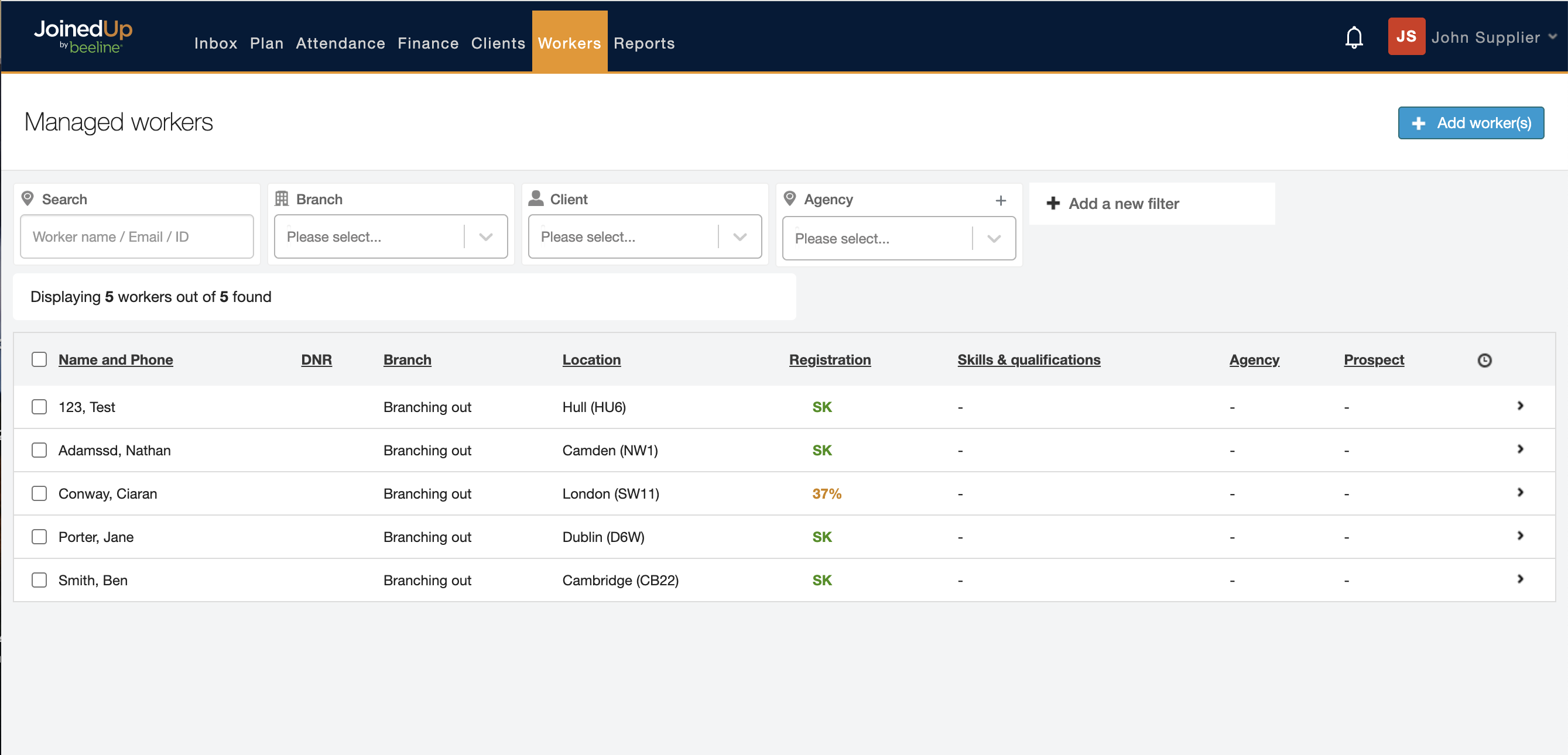Click the notification bell icon

pyautogui.click(x=1353, y=37)
